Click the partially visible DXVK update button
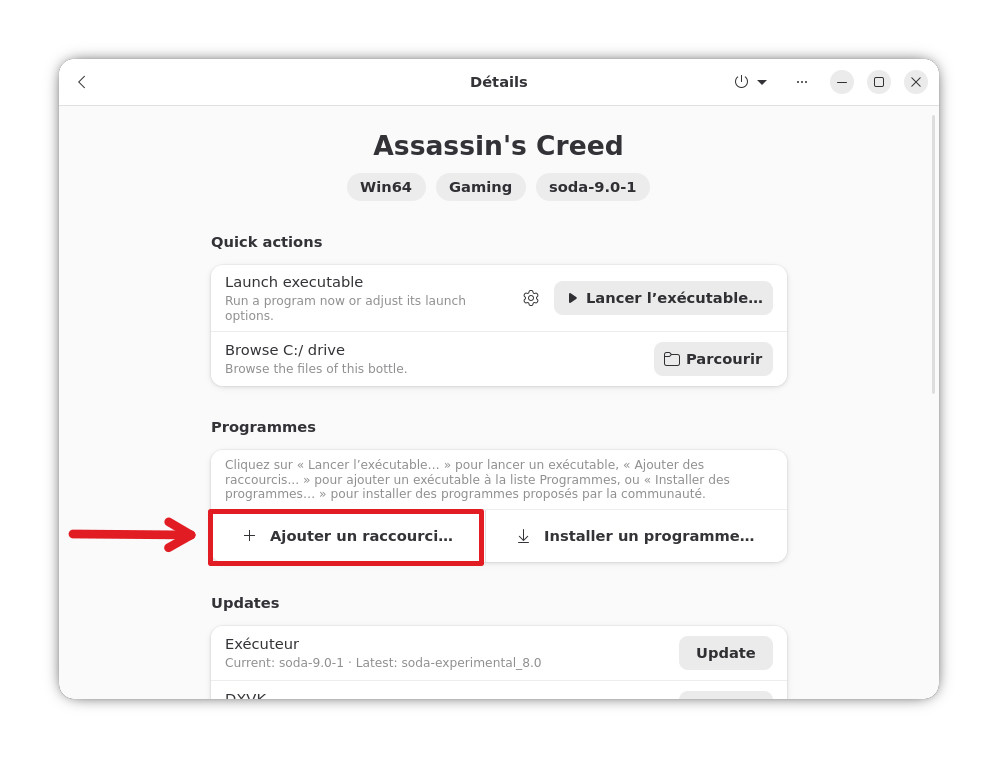 pyautogui.click(x=725, y=694)
